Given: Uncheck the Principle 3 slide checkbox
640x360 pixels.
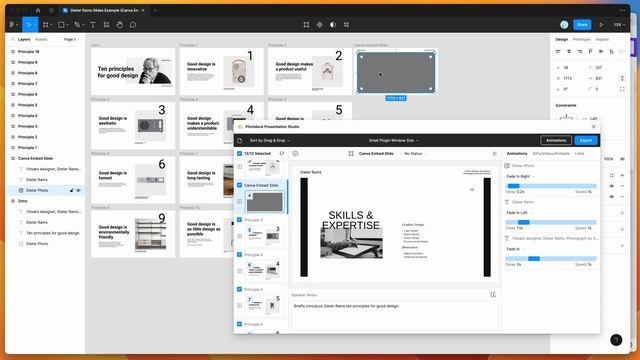Looking at the screenshot, I should pos(240,220).
